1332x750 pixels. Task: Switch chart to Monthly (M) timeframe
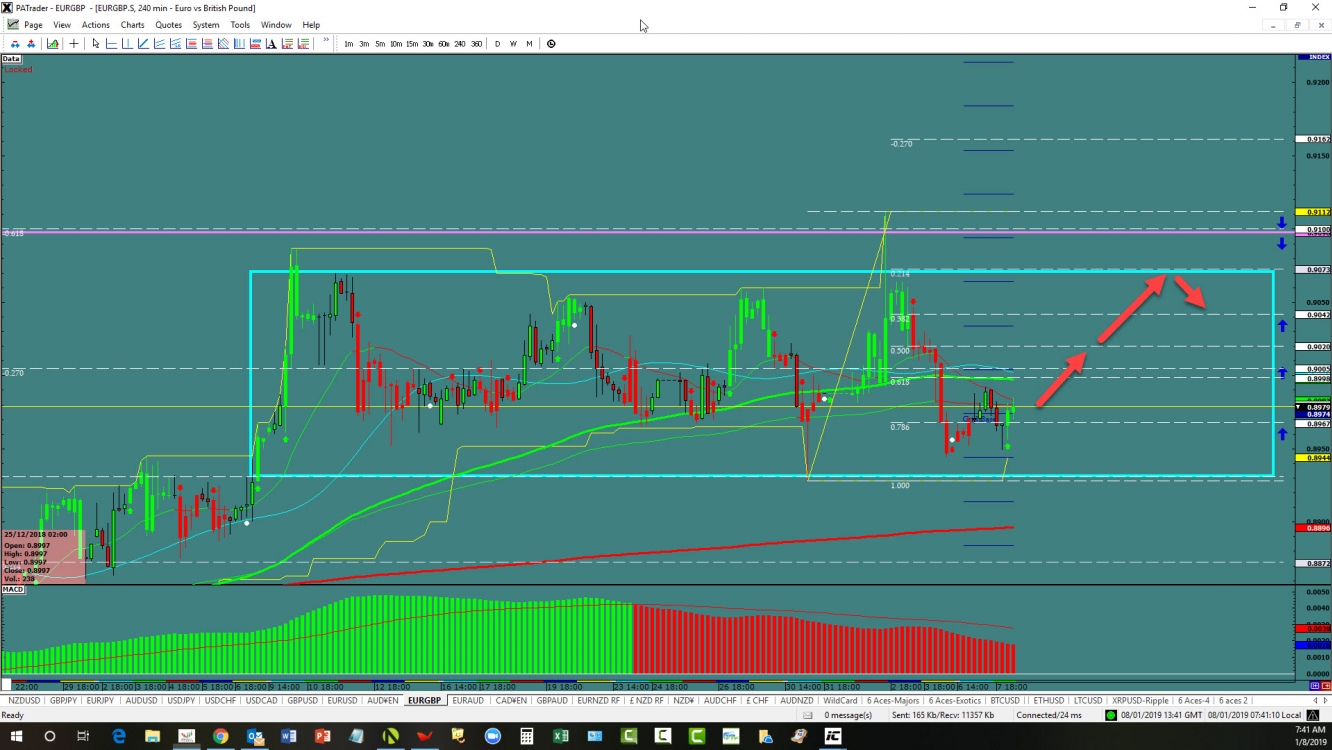click(x=529, y=44)
